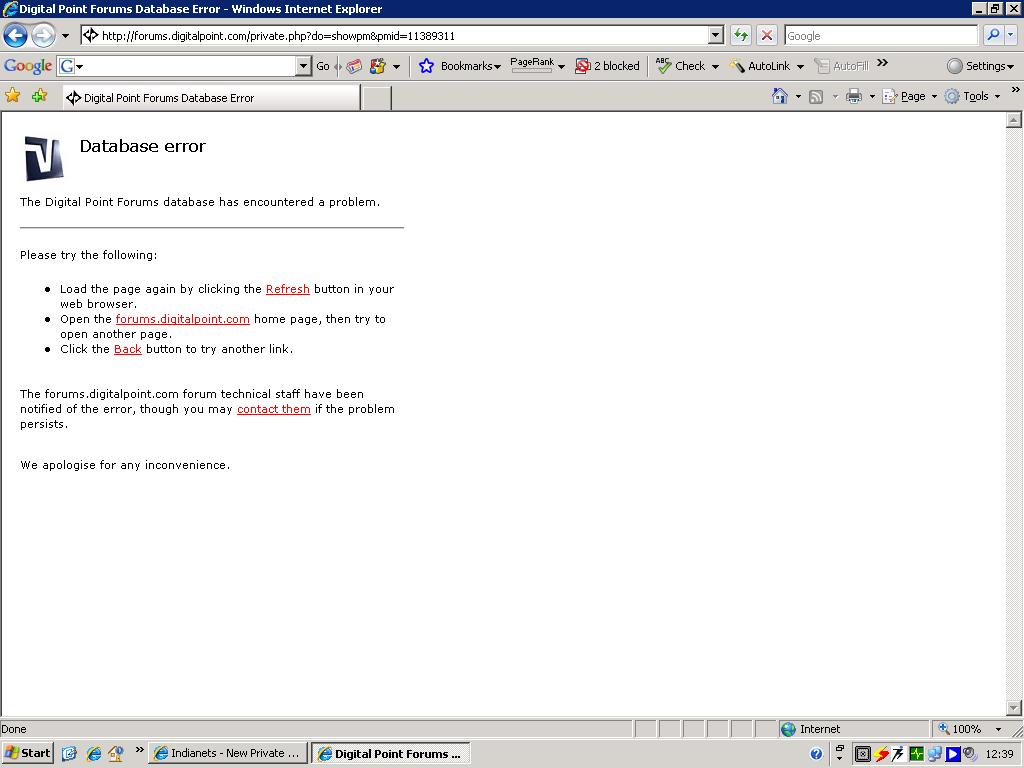The width and height of the screenshot is (1024, 768).
Task: Open the dropdown next to the gadgets icon
Action: (396, 67)
